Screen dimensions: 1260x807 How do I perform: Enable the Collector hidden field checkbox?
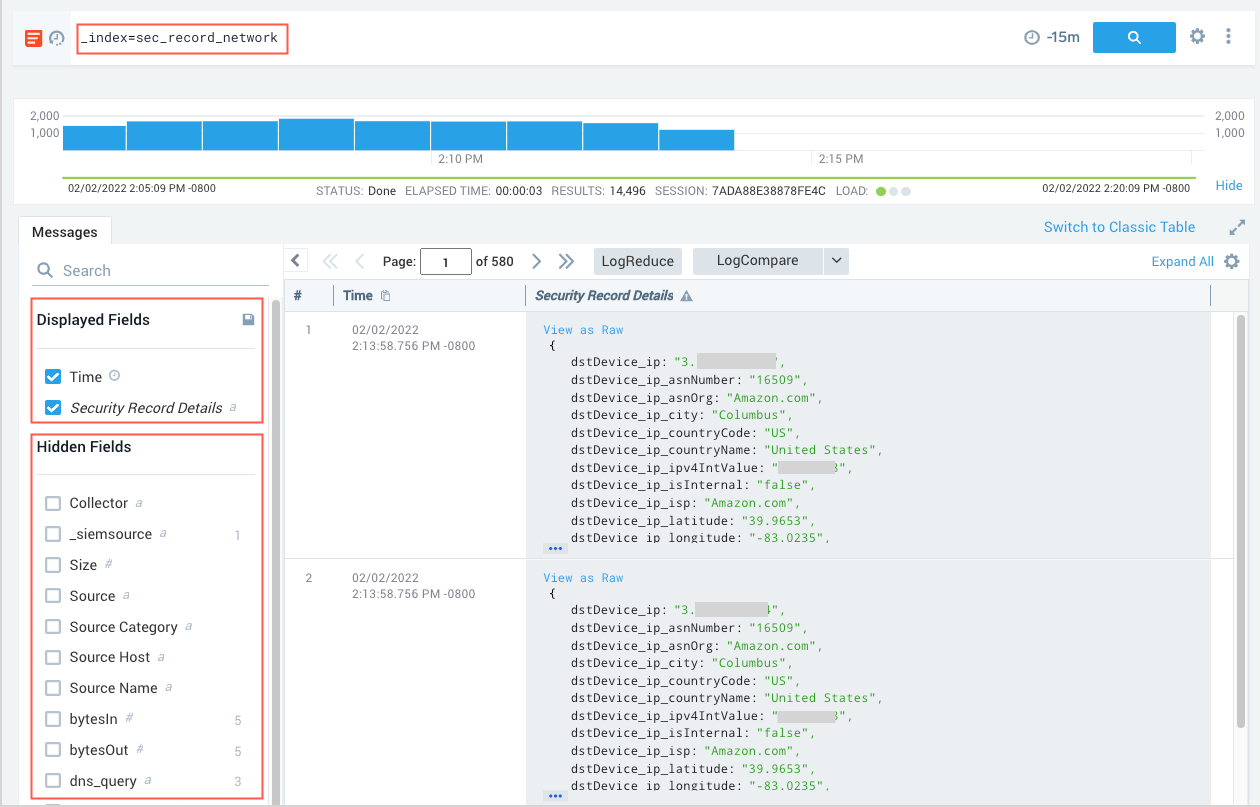point(54,503)
